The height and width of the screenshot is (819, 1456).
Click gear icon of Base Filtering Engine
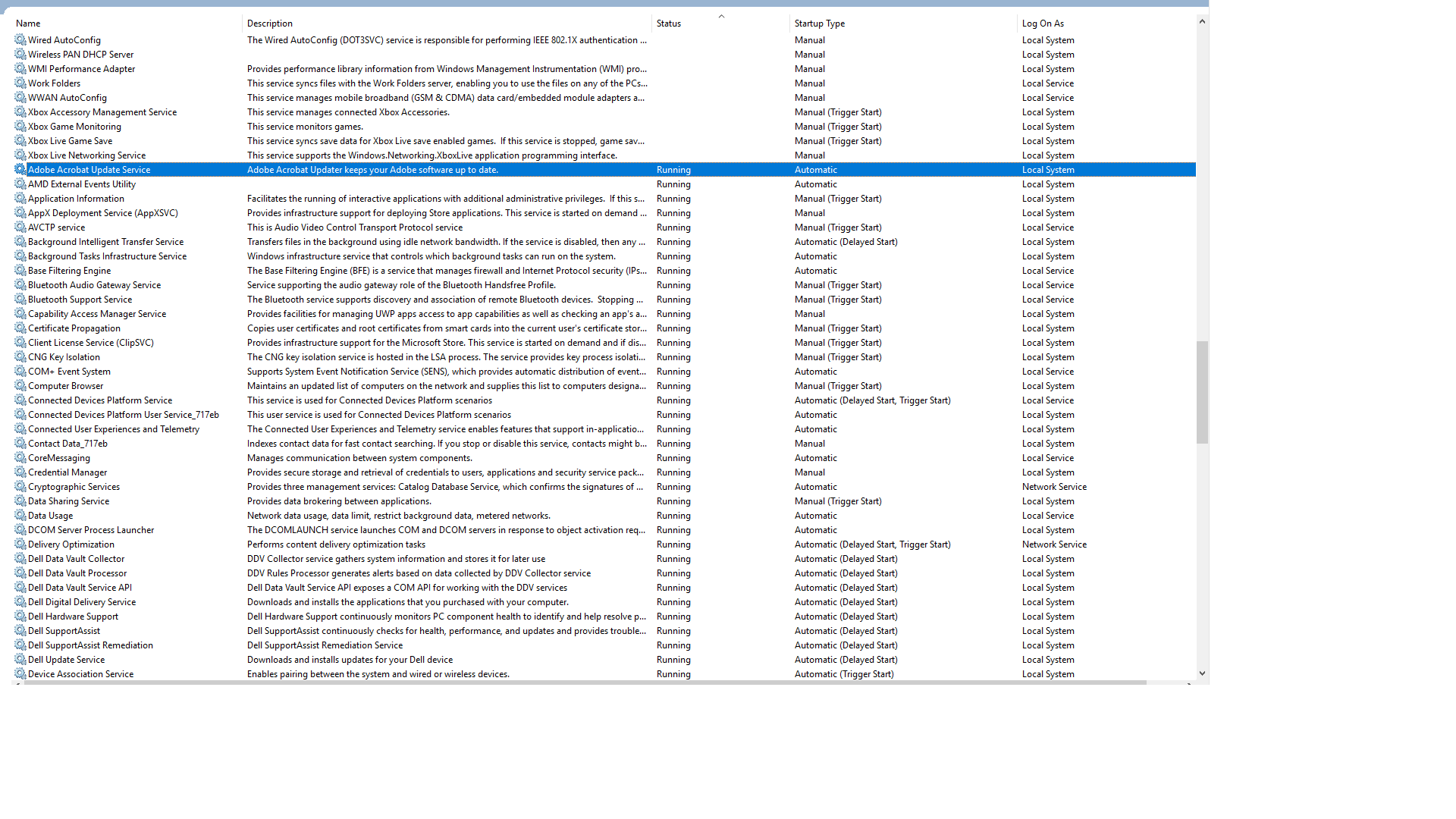click(20, 271)
